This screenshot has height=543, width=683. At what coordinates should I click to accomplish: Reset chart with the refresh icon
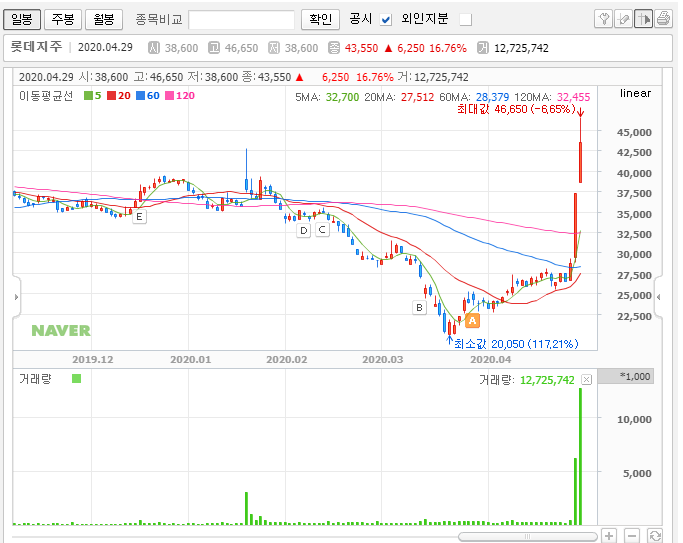pos(655,536)
